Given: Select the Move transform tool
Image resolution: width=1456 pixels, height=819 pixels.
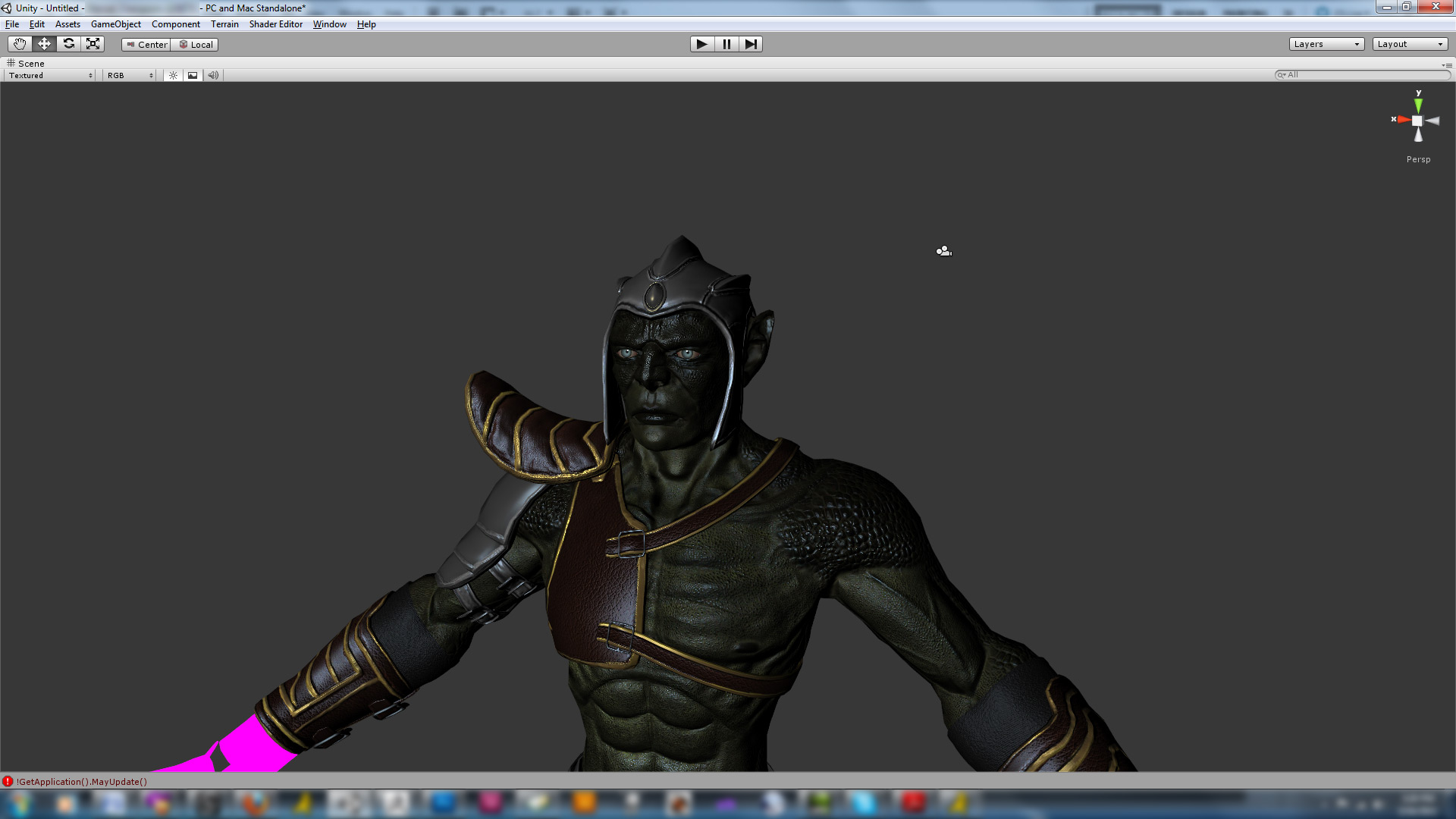Looking at the screenshot, I should click(44, 44).
